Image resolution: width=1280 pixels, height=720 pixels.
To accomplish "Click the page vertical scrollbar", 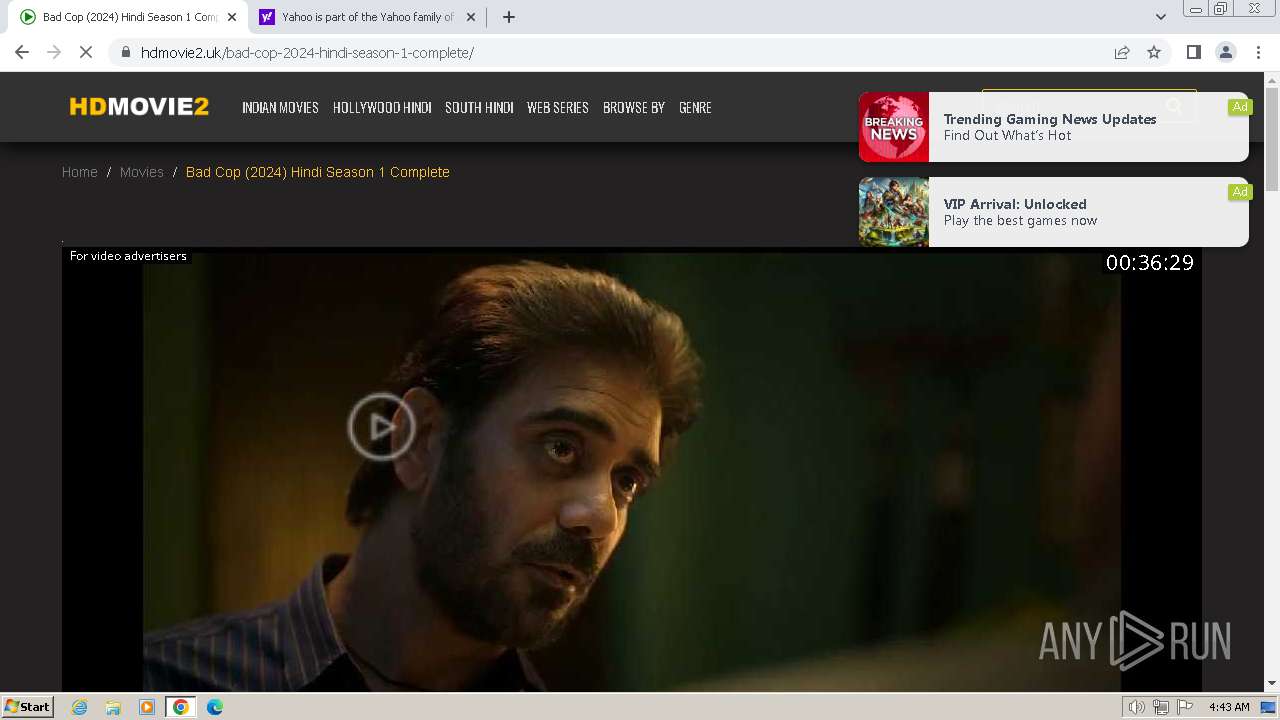I will (x=1272, y=140).
